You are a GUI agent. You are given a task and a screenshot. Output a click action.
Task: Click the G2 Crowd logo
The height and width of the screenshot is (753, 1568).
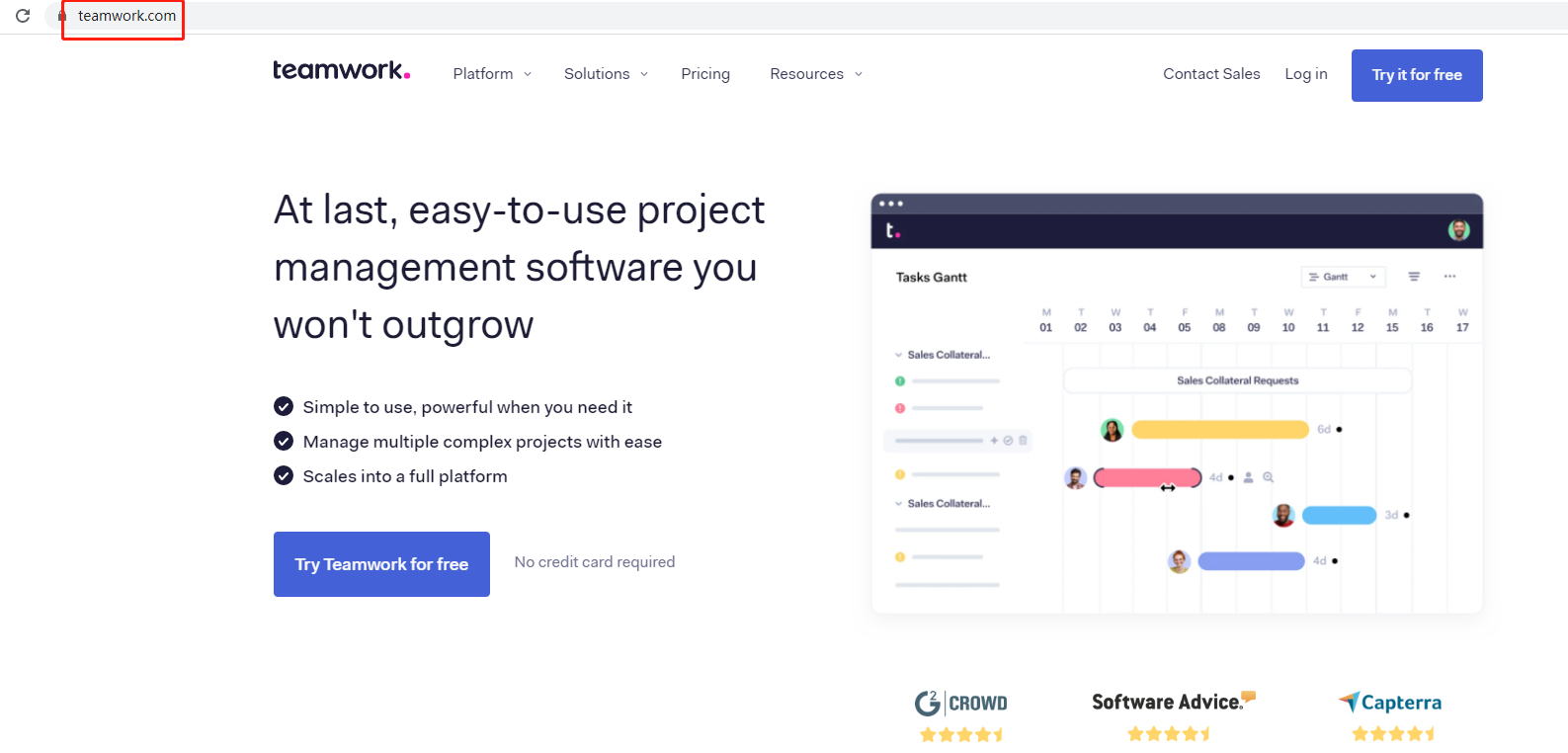pyautogui.click(x=961, y=703)
